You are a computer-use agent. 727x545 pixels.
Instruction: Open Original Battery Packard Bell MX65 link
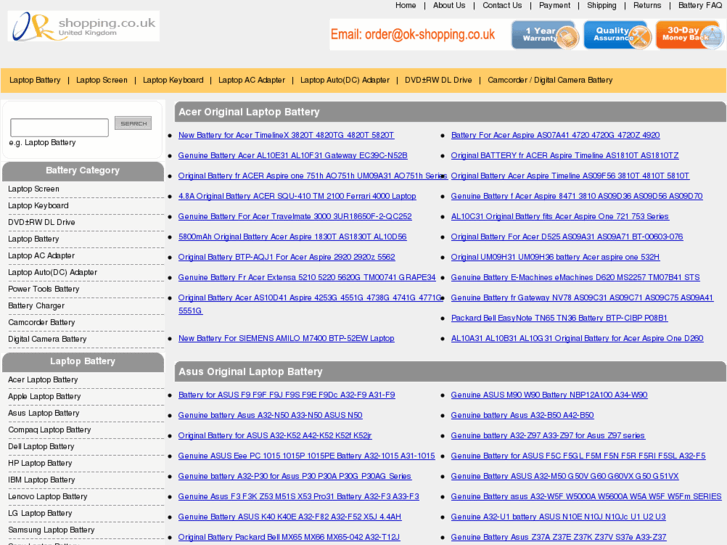tap(289, 538)
